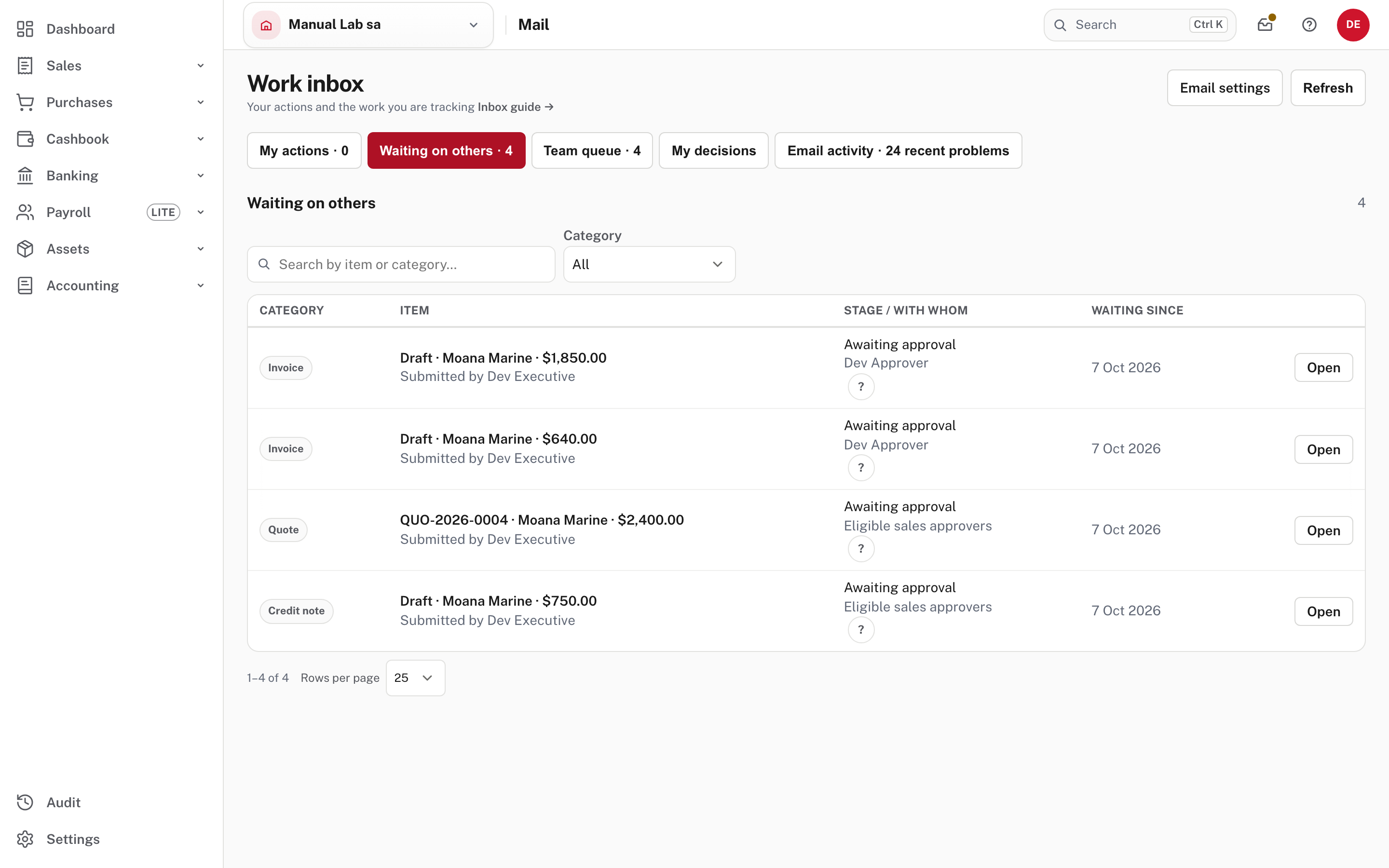
Task: Expand the Banking menu chevron
Action: click(x=200, y=176)
